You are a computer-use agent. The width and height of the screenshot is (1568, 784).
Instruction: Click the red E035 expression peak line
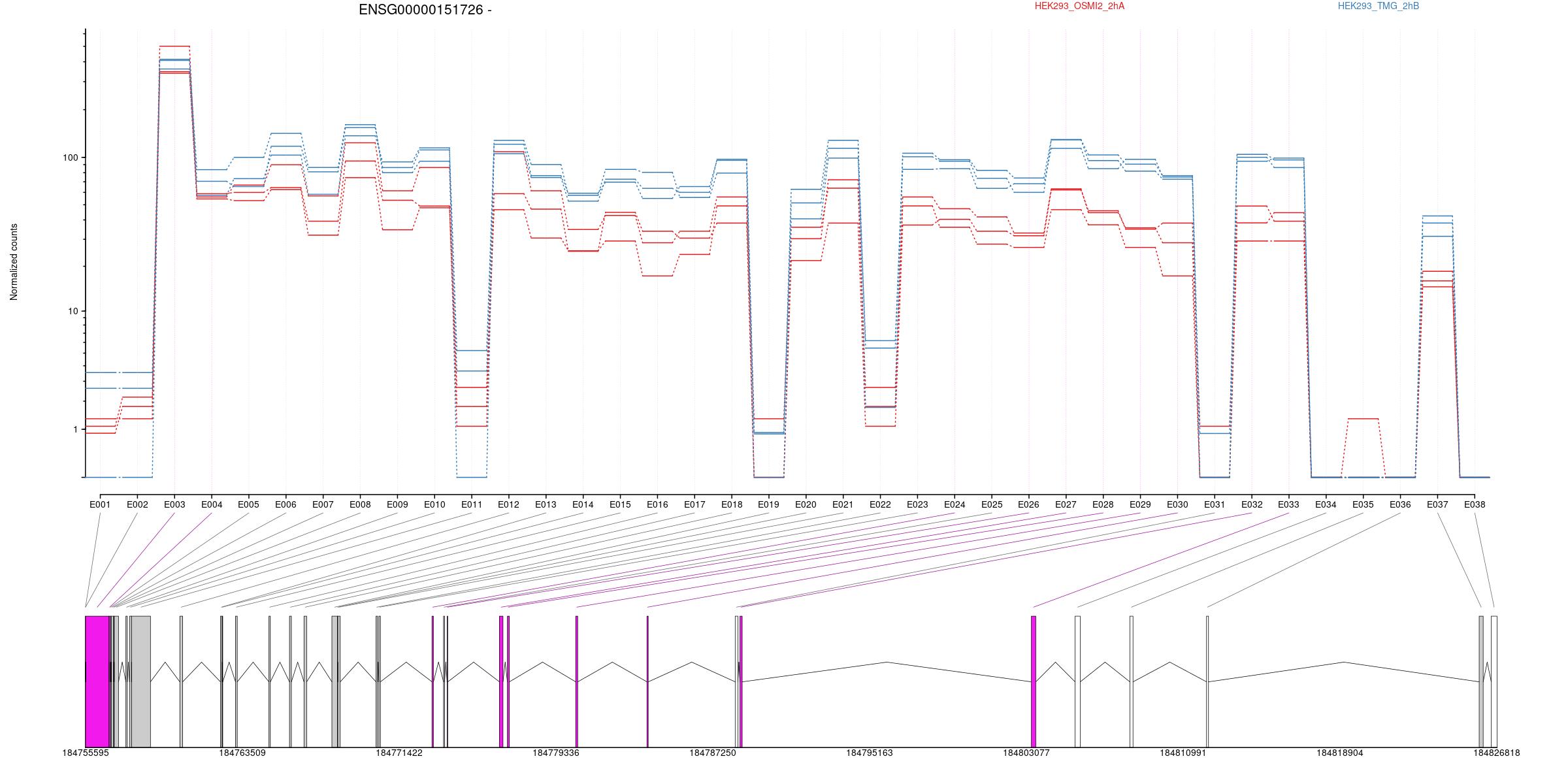(x=1363, y=418)
